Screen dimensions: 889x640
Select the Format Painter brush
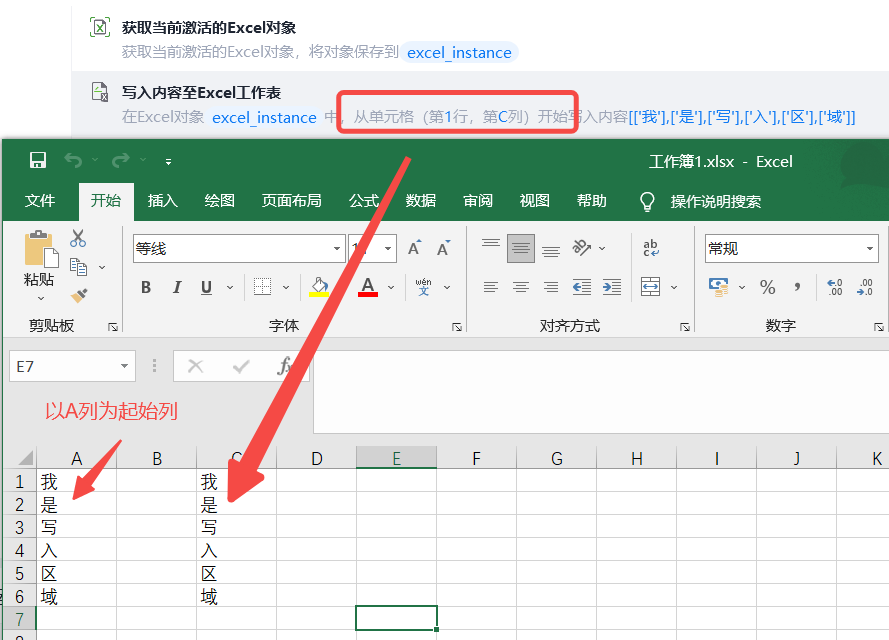coord(79,295)
